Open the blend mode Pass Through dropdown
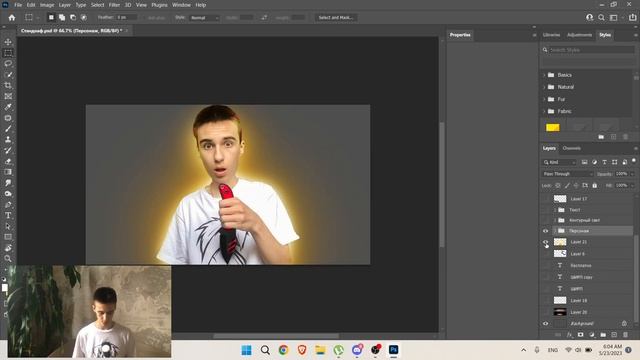The height and width of the screenshot is (360, 640). coord(567,174)
